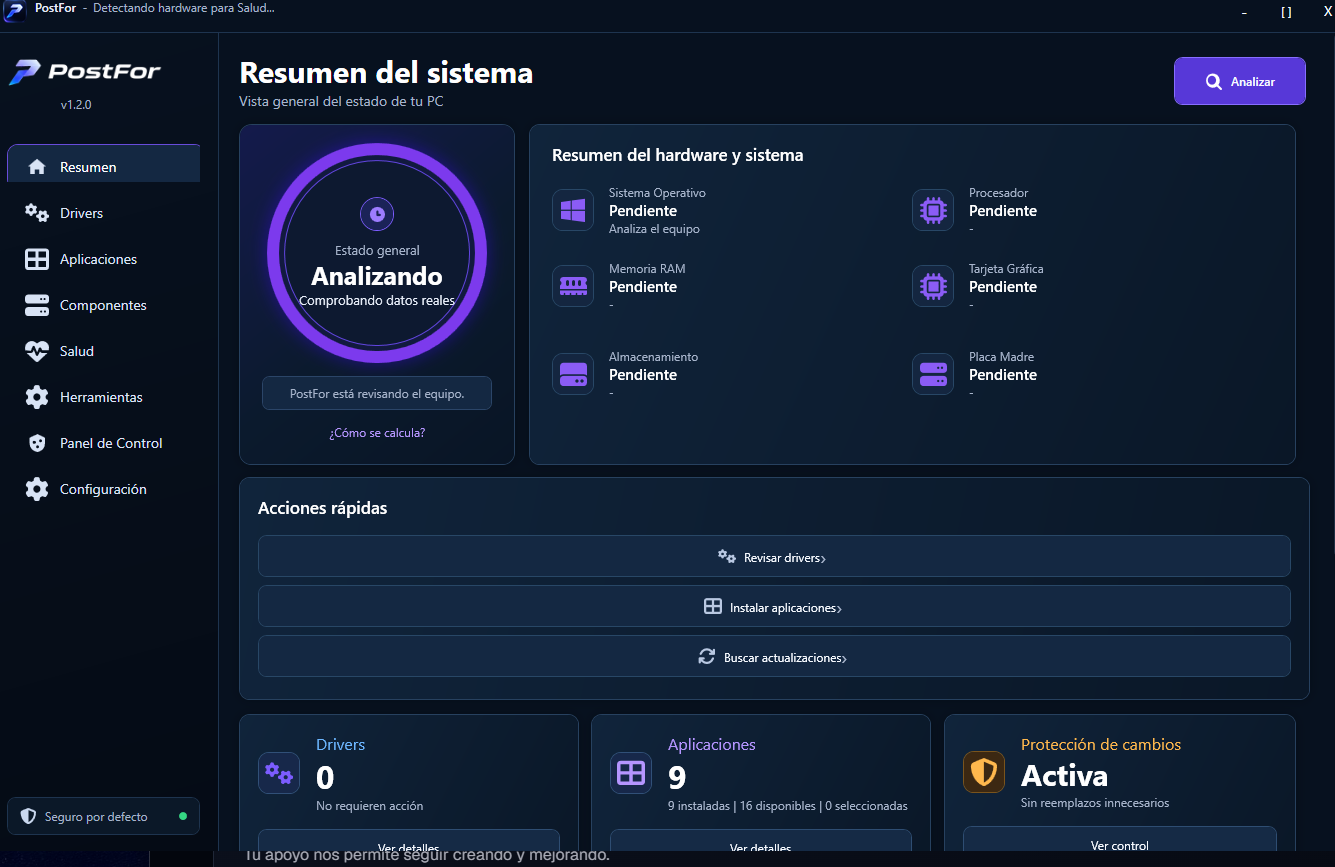Click the shield icon in Seguro por defecto
The height and width of the screenshot is (867, 1335).
click(28, 817)
